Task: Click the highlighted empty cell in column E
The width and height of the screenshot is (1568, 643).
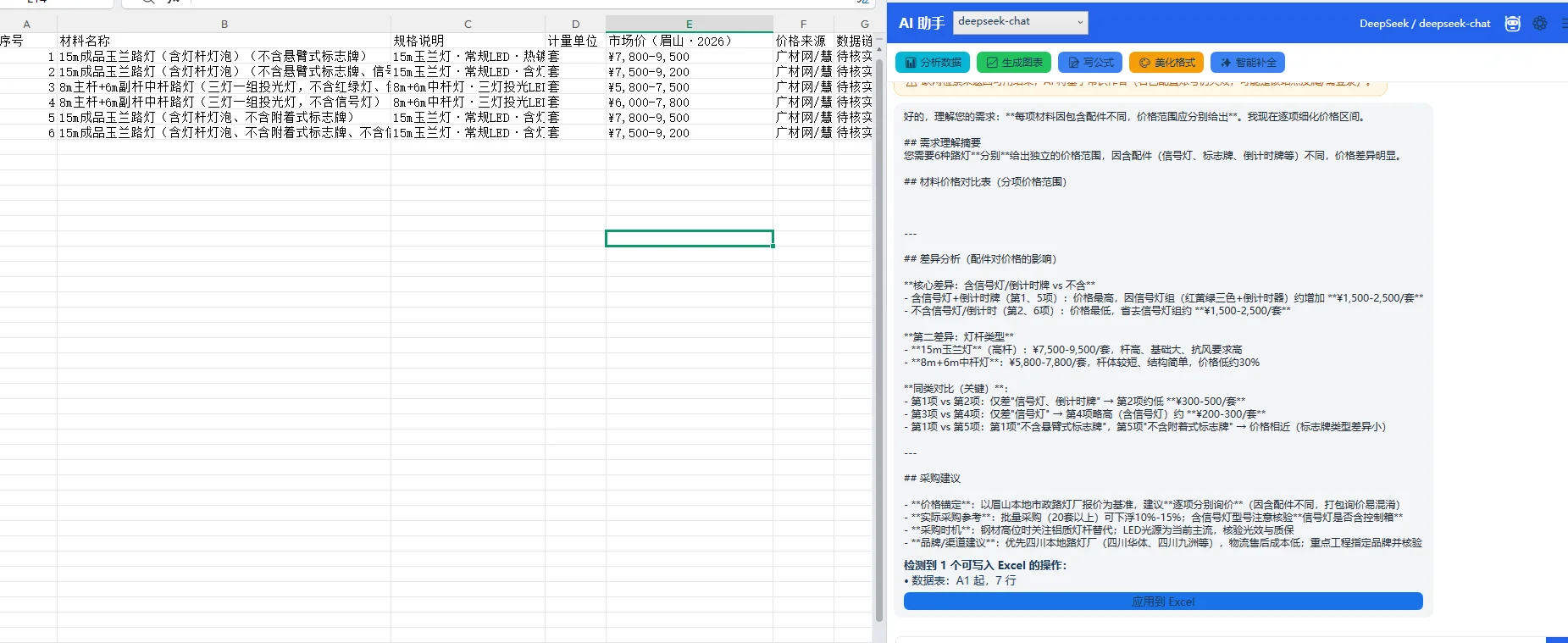Action: click(x=690, y=239)
